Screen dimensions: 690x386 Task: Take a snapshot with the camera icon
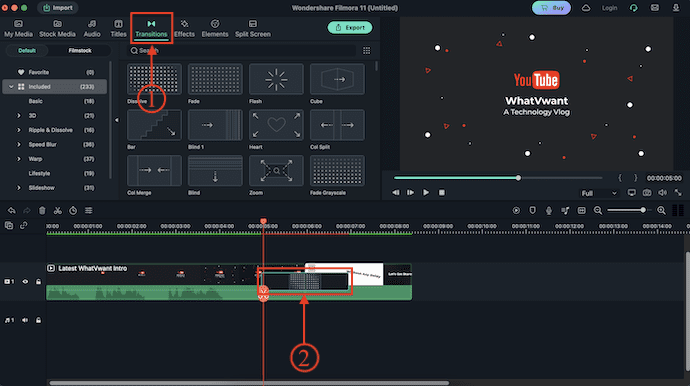[647, 193]
